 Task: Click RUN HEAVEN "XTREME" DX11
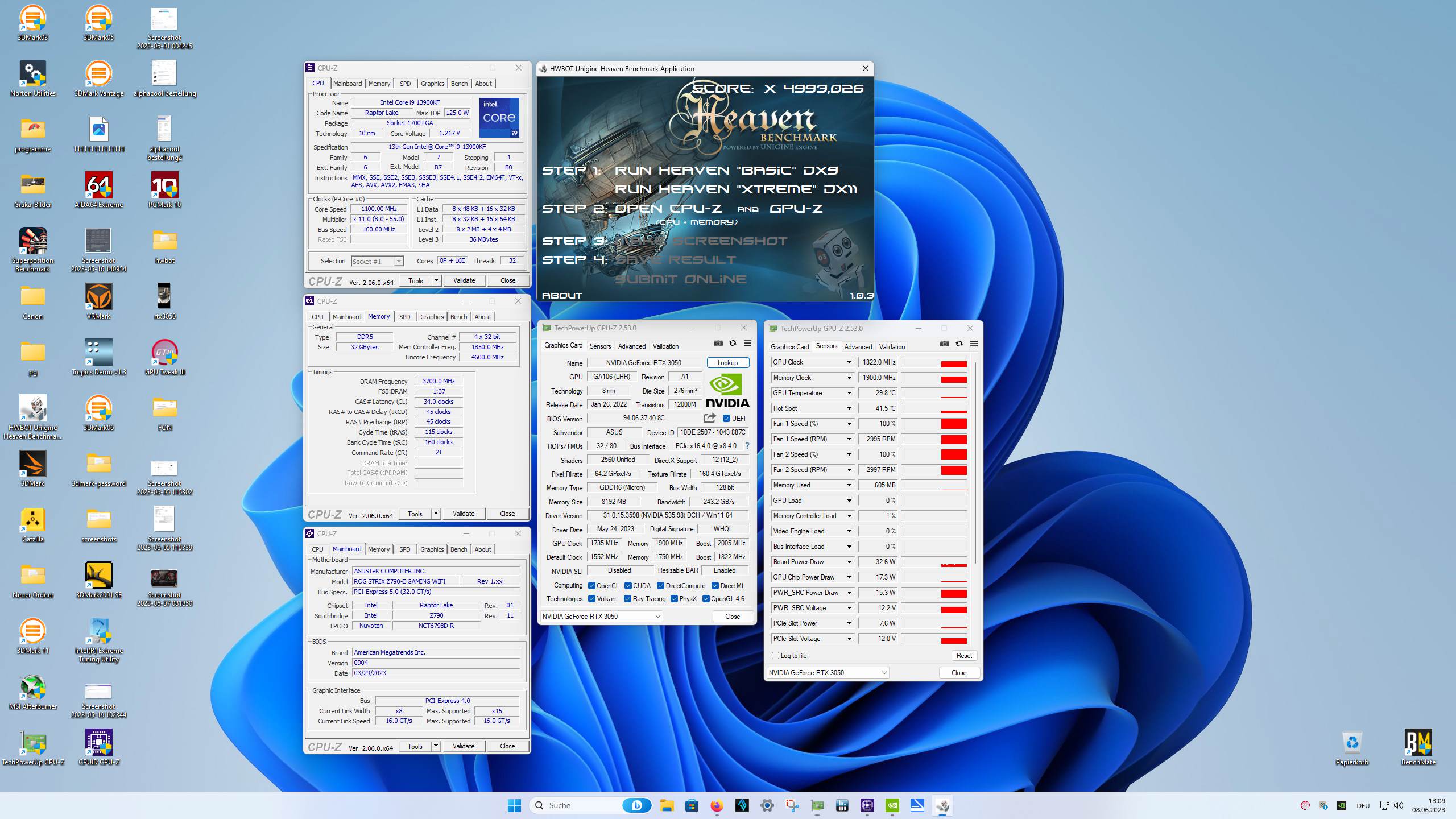point(736,189)
